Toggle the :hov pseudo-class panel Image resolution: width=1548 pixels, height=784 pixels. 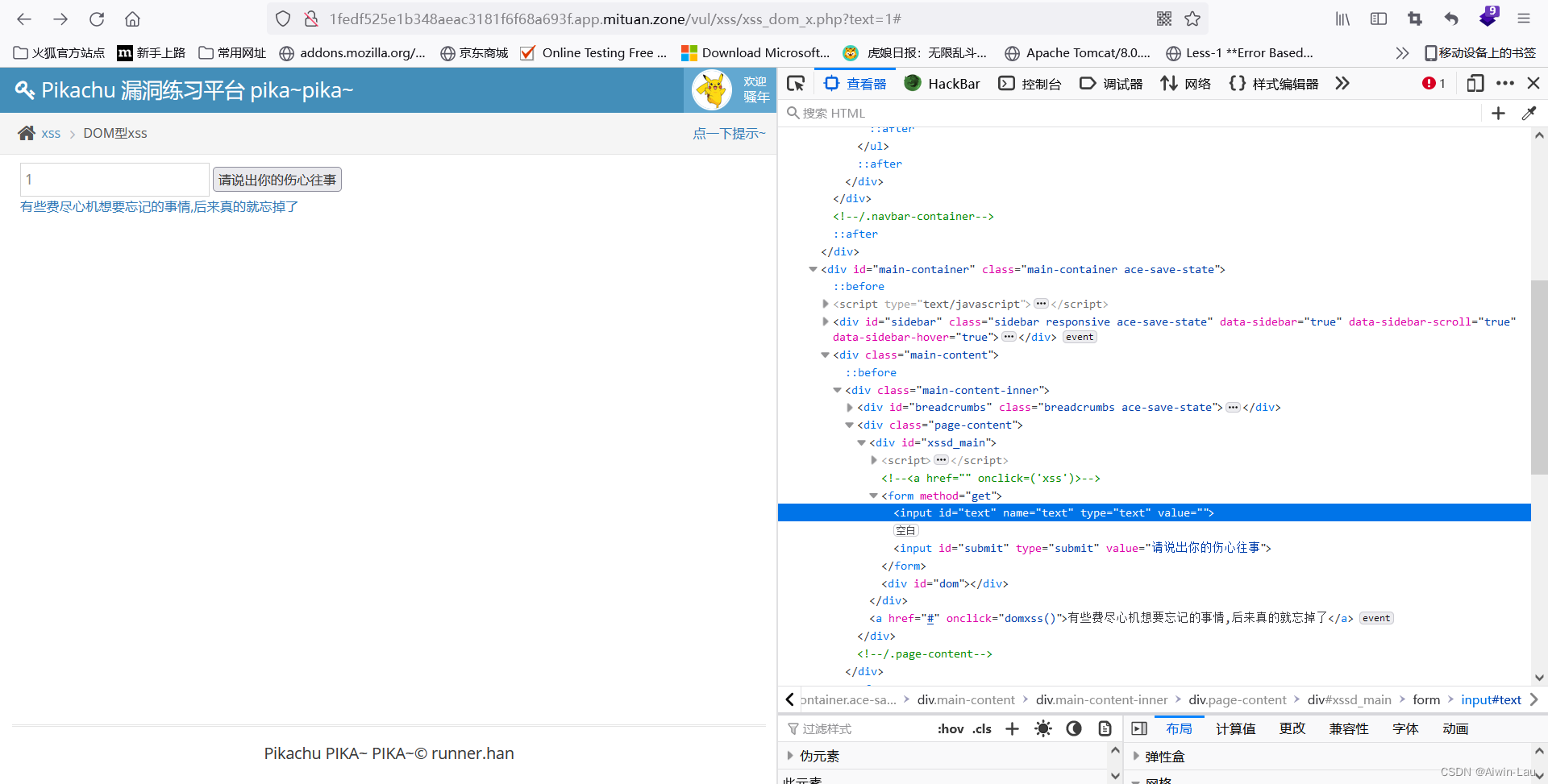(950, 729)
